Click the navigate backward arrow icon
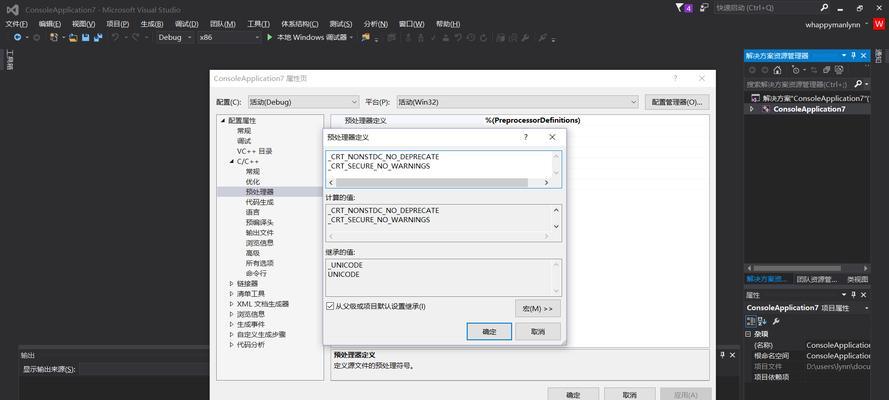 click(x=18, y=37)
